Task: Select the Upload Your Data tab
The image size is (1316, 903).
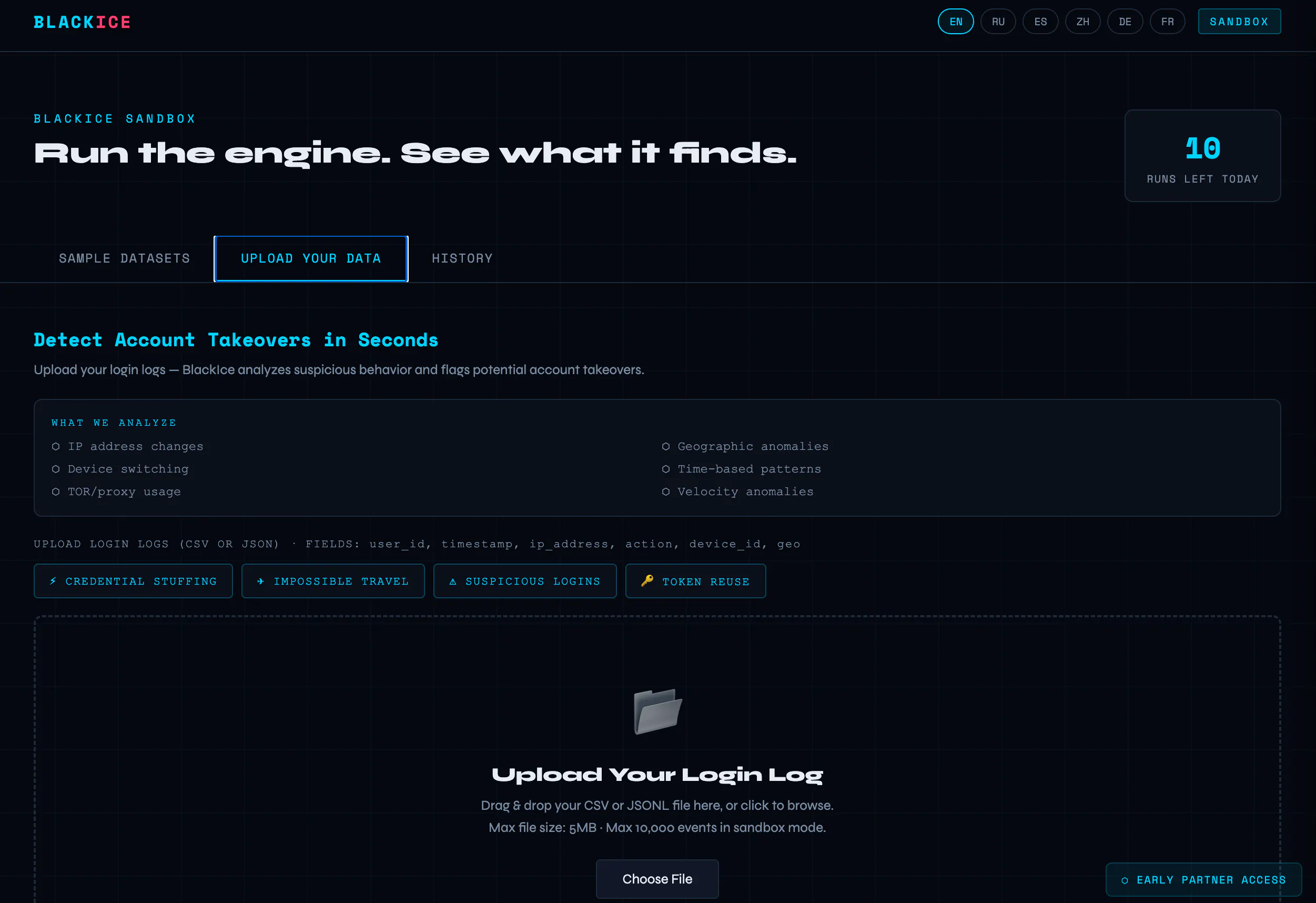Action: 311,258
